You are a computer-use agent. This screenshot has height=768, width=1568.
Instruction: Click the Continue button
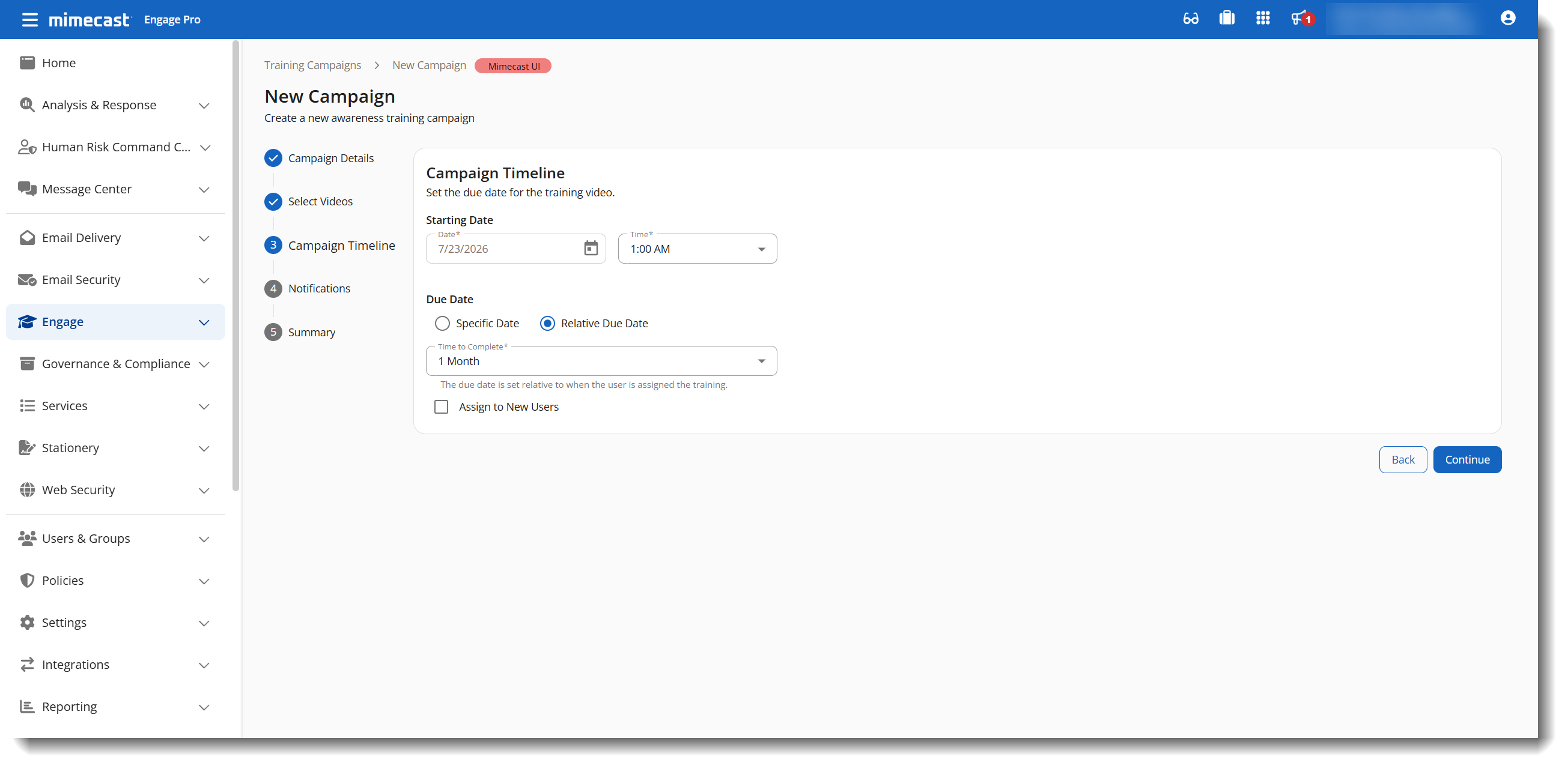coord(1467,459)
